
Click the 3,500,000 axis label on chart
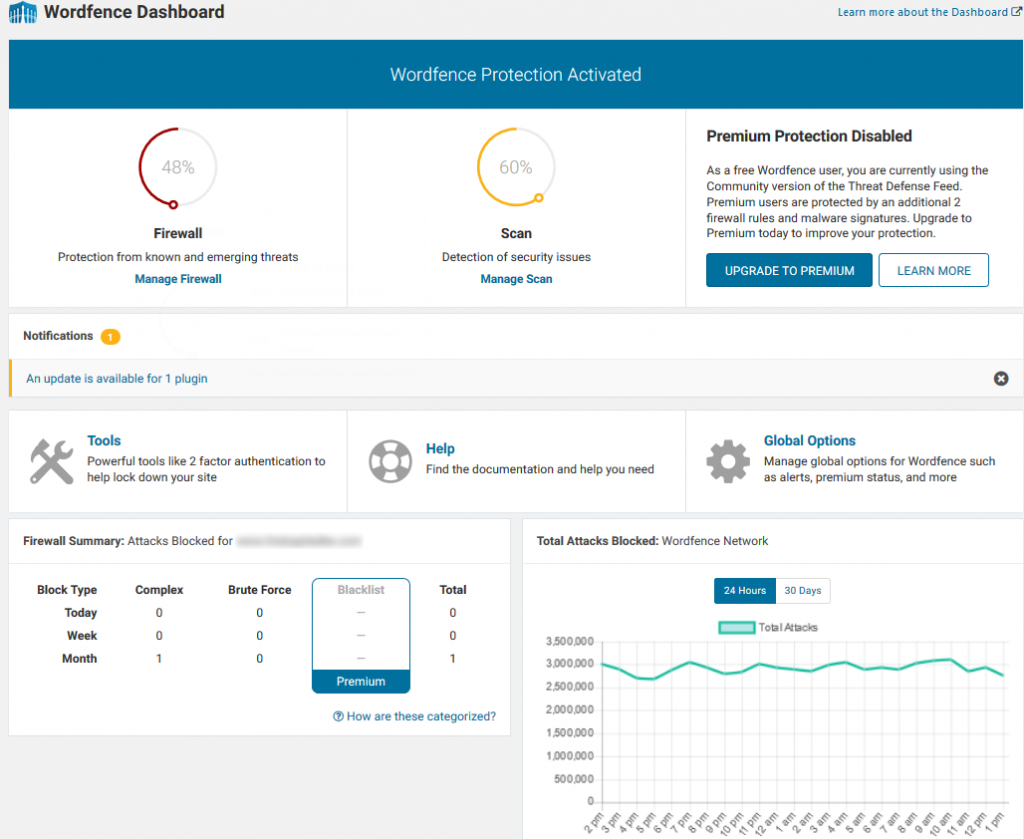(x=570, y=641)
